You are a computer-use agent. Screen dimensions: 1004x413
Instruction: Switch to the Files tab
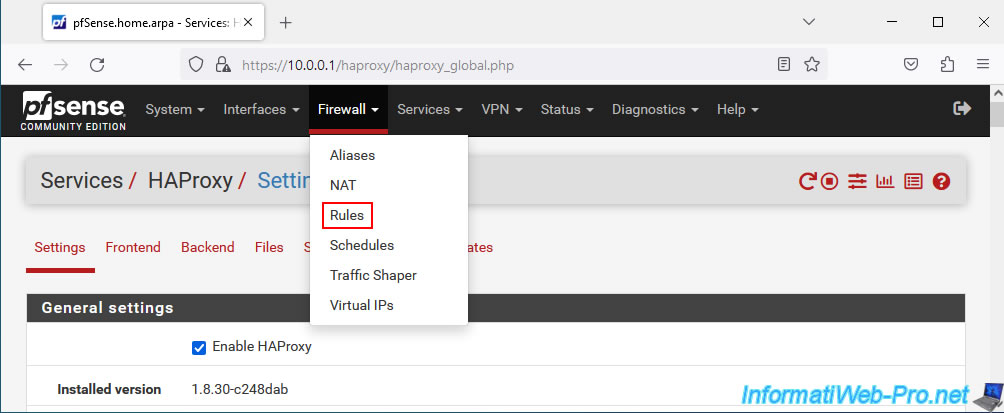(269, 247)
